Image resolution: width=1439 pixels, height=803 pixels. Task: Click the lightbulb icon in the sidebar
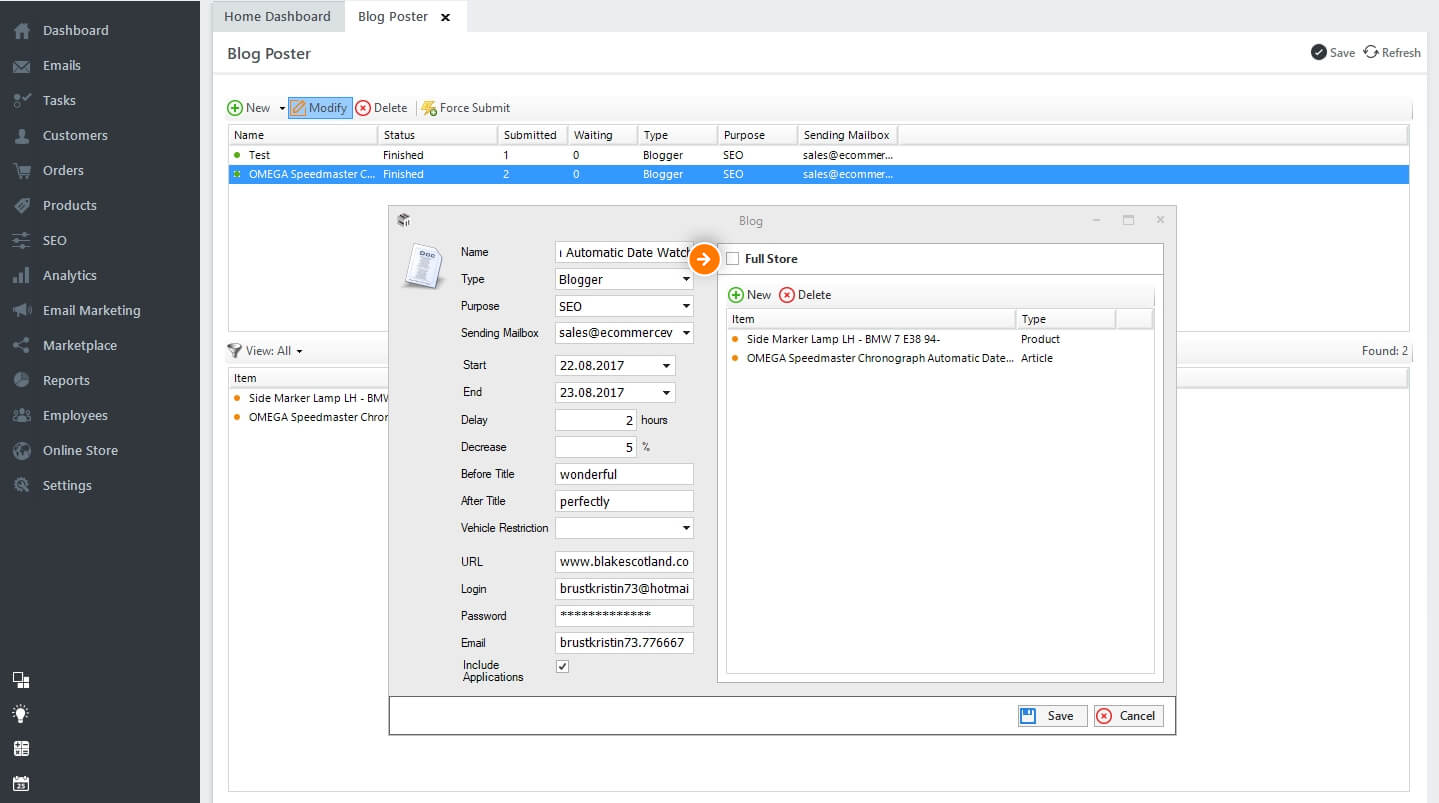[x=21, y=714]
